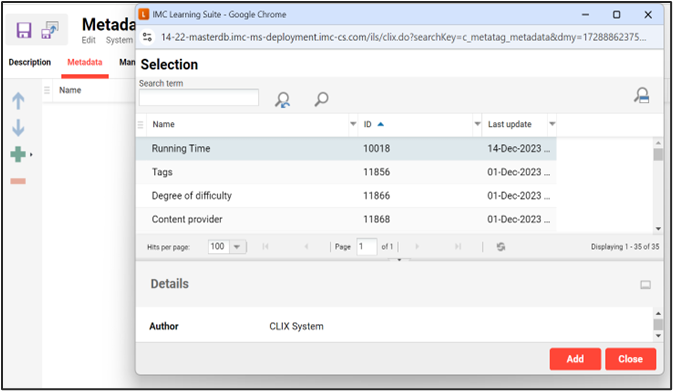Click the table scrollbar down arrow

click(x=658, y=229)
